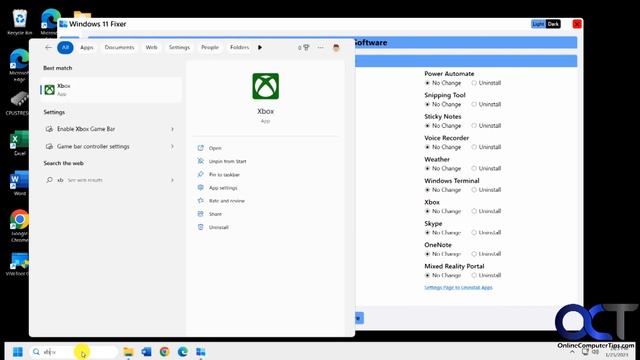Click the Recycle Bin desktop icon
This screenshot has height=360, width=640.
pos(19,22)
